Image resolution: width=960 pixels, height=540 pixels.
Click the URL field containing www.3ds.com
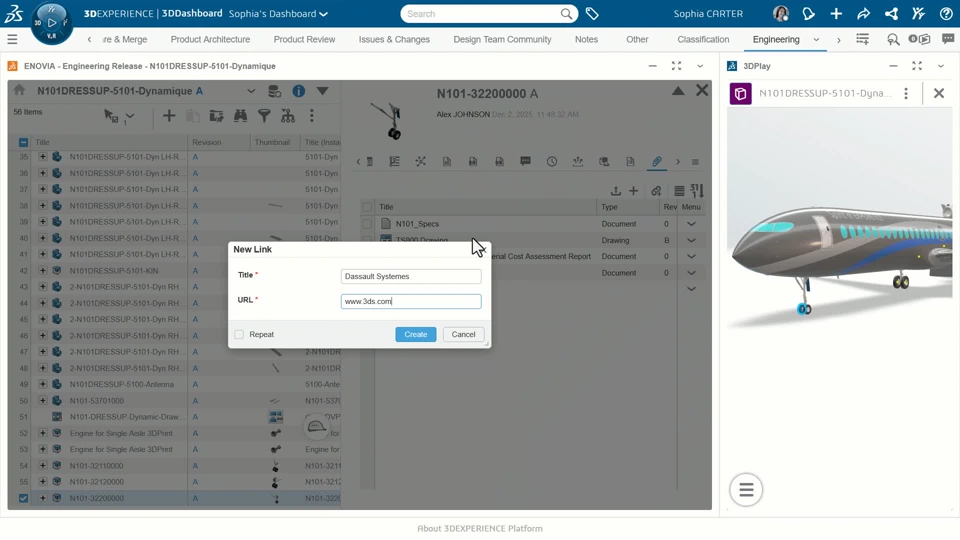coord(411,301)
